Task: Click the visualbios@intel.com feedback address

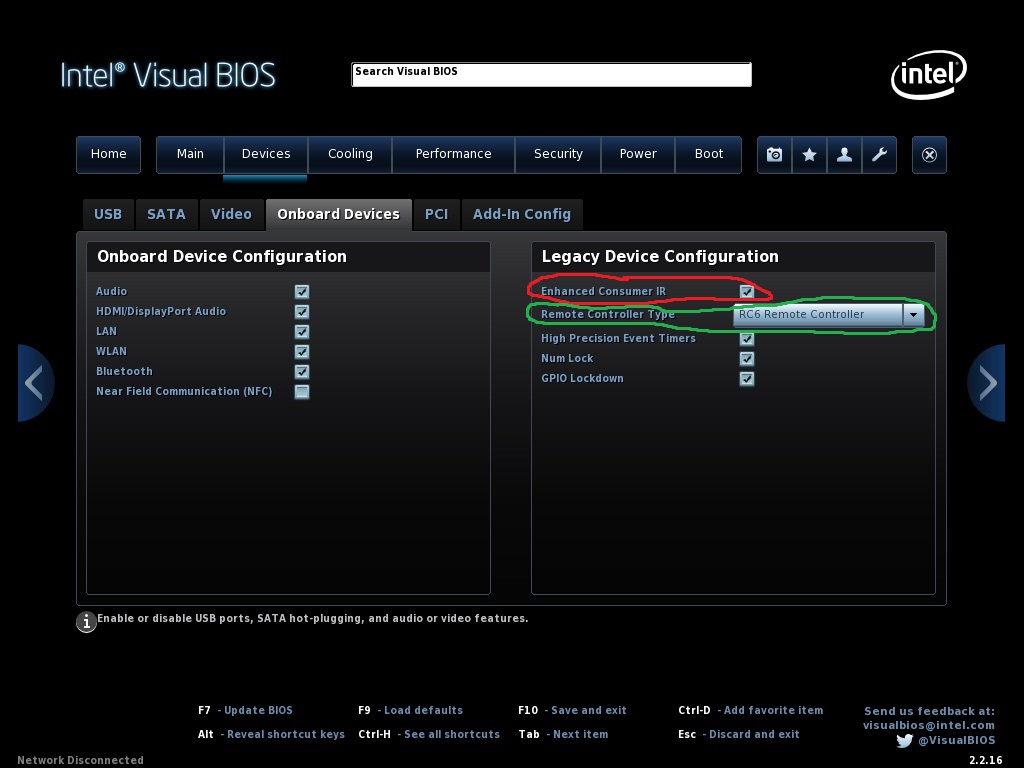Action: pyautogui.click(x=929, y=726)
